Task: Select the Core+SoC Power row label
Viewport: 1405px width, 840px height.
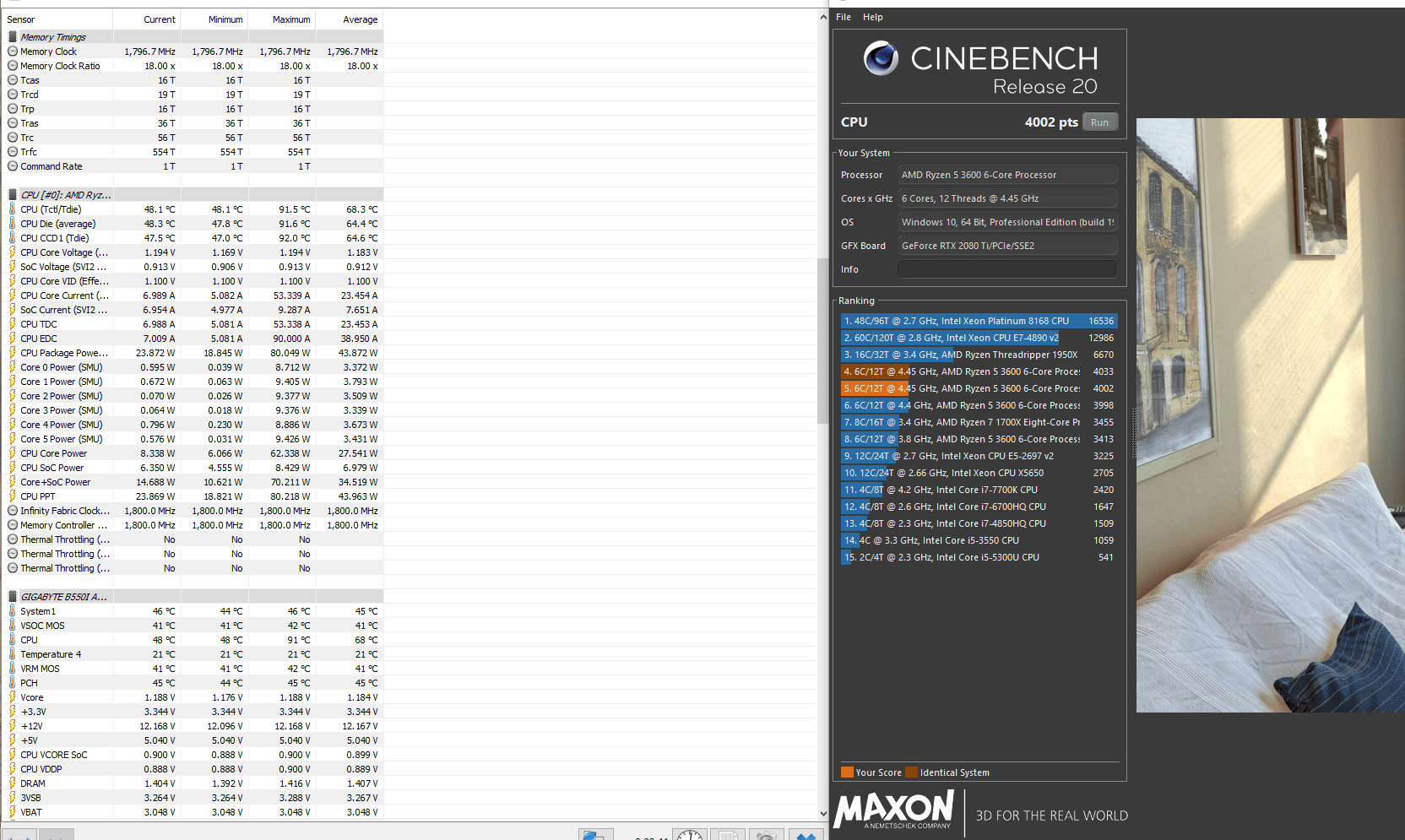Action: (x=56, y=482)
